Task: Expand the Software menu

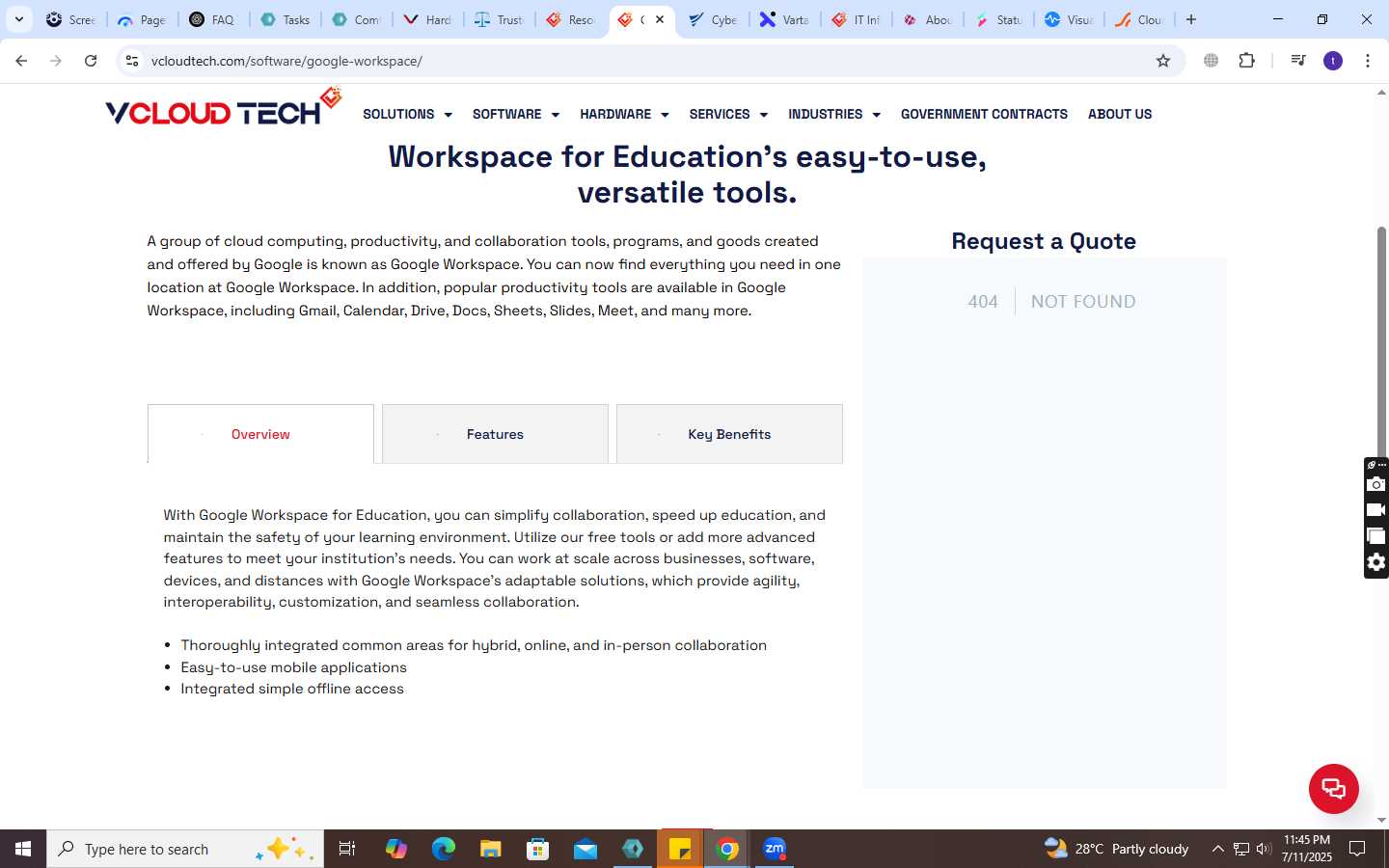Action: tap(516, 114)
